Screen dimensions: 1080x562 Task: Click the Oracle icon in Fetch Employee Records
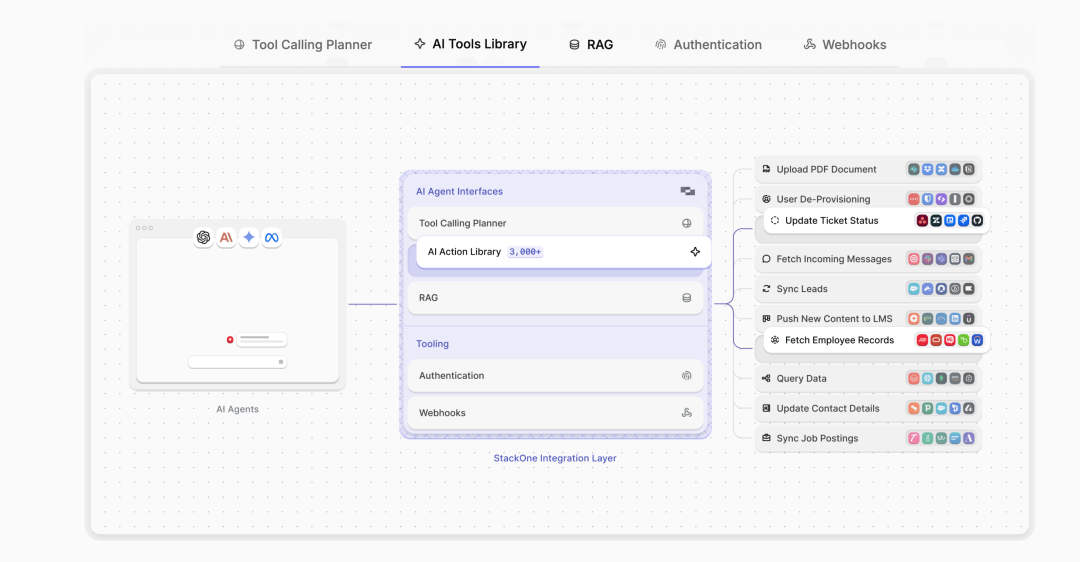(x=936, y=340)
